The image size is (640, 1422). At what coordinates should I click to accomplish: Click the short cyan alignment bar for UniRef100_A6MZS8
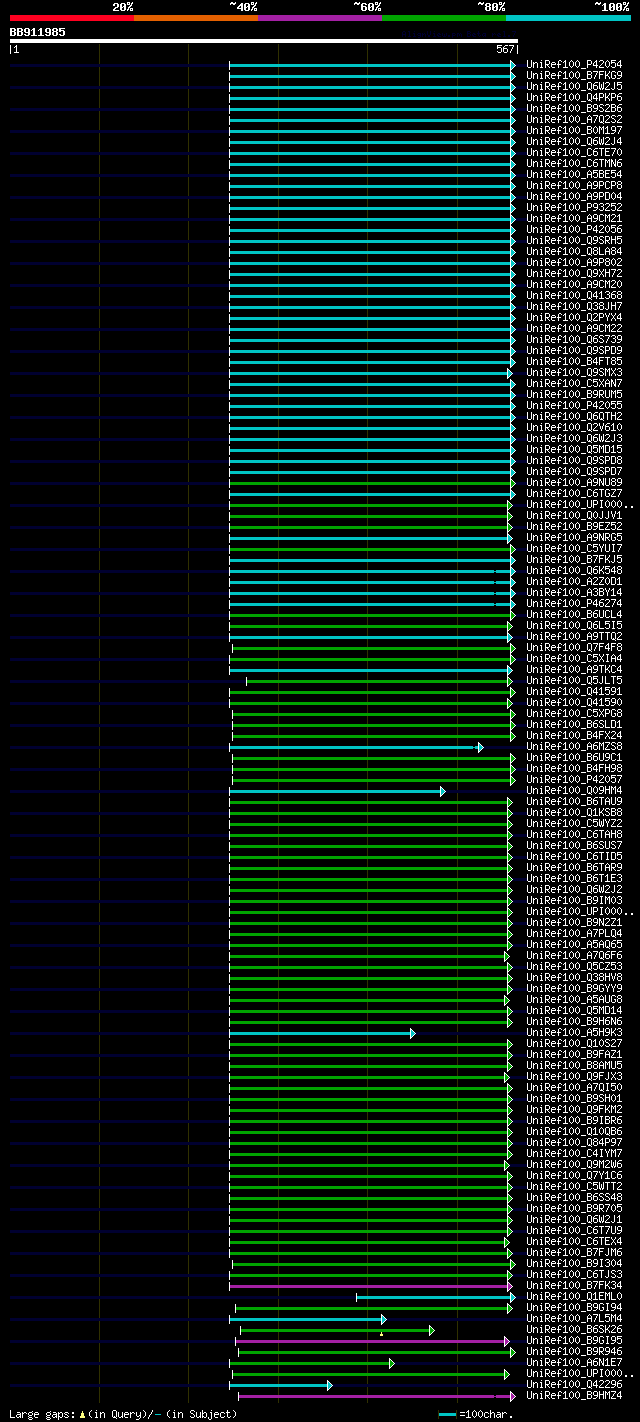(356, 747)
